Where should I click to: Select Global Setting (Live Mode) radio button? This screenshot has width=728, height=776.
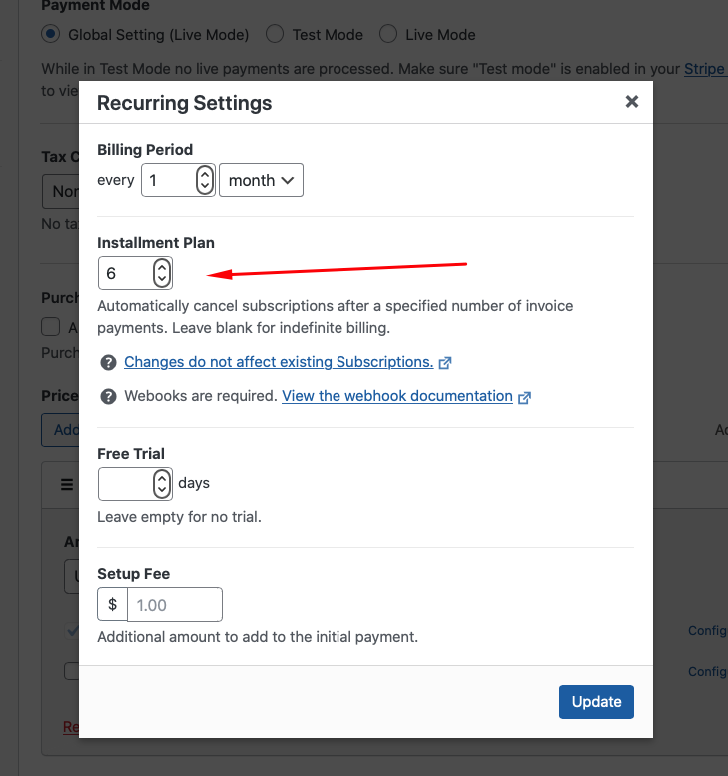[x=51, y=34]
